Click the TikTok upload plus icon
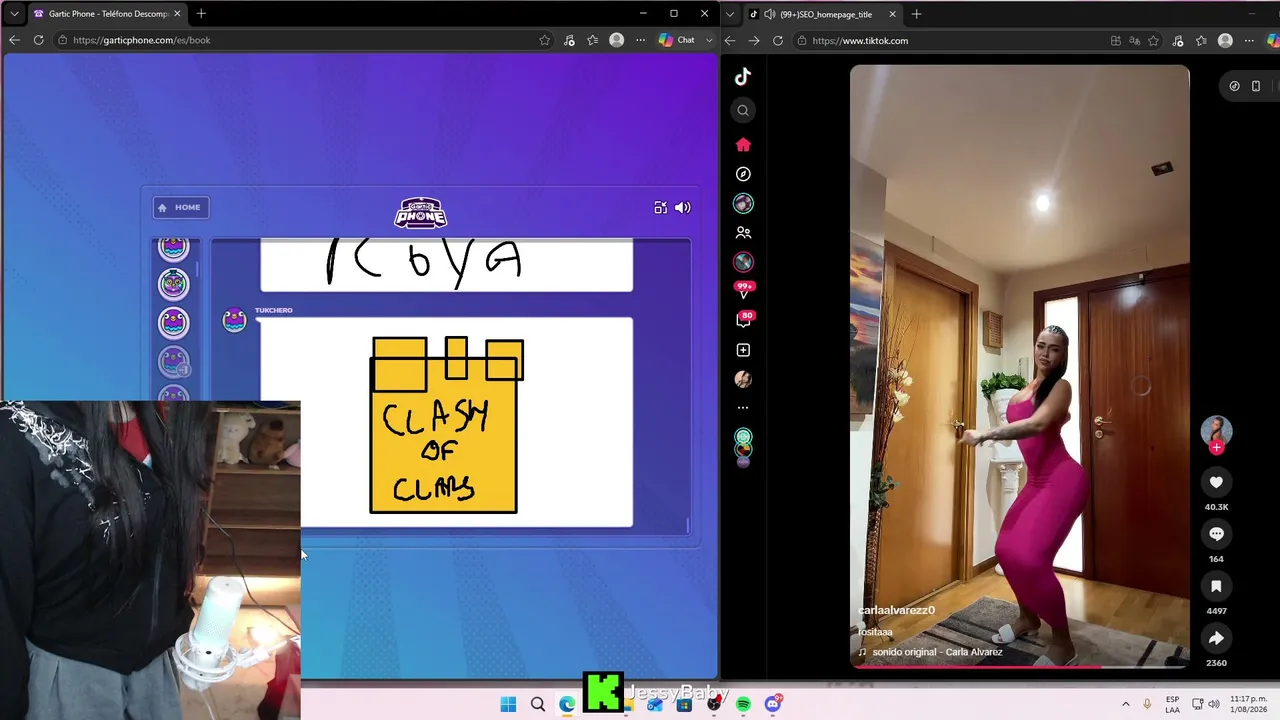This screenshot has width=1280, height=720. click(743, 350)
